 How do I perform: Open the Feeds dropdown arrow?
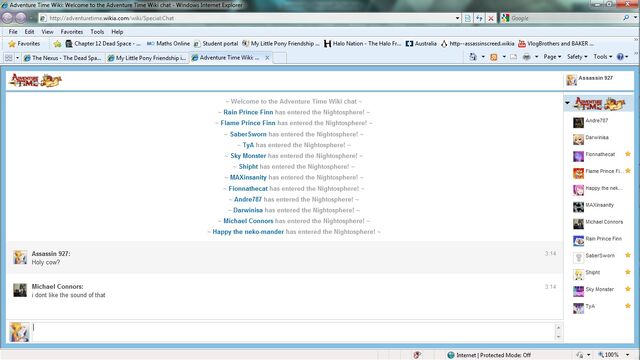[x=504, y=57]
